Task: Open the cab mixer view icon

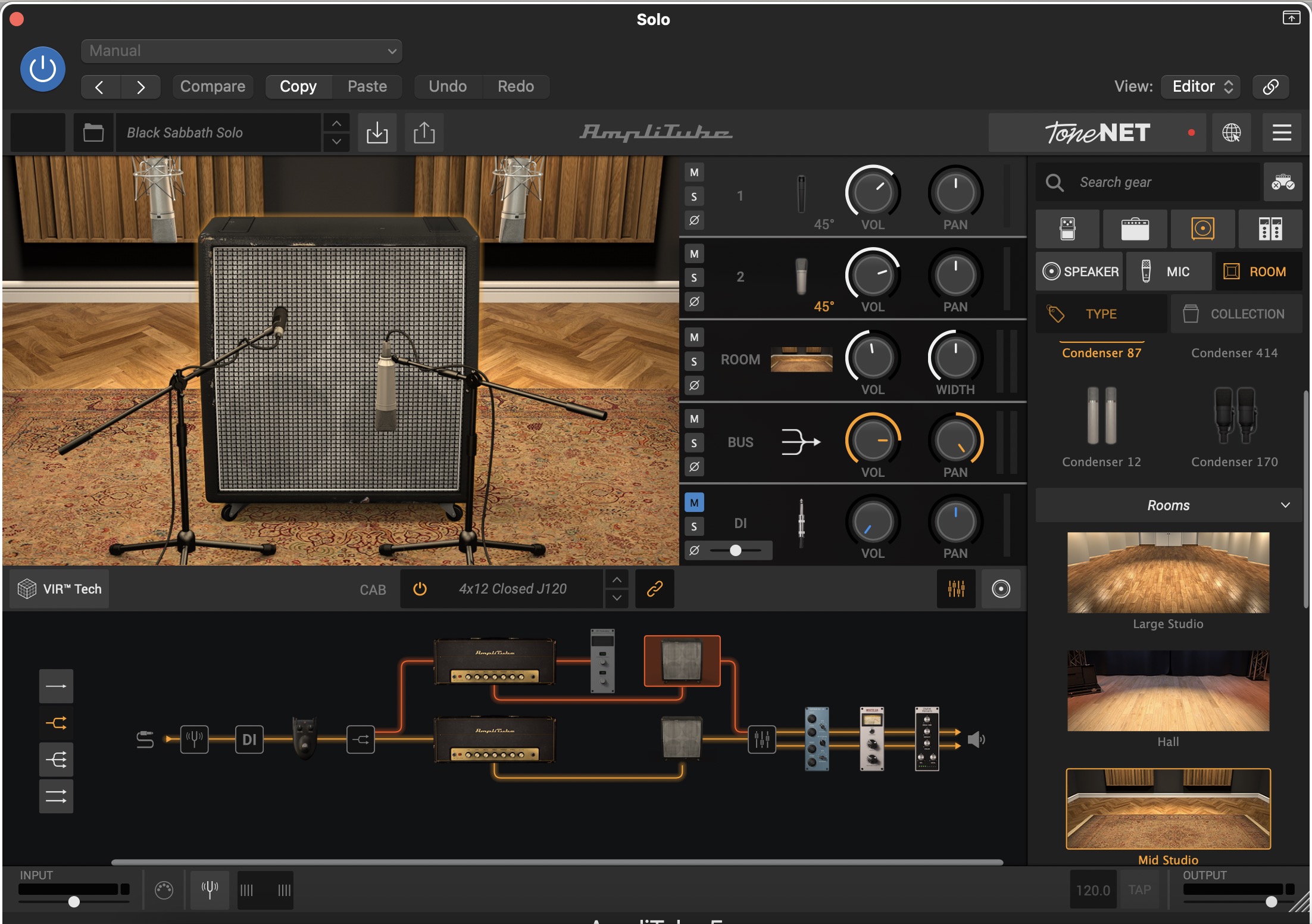Action: pyautogui.click(x=956, y=589)
